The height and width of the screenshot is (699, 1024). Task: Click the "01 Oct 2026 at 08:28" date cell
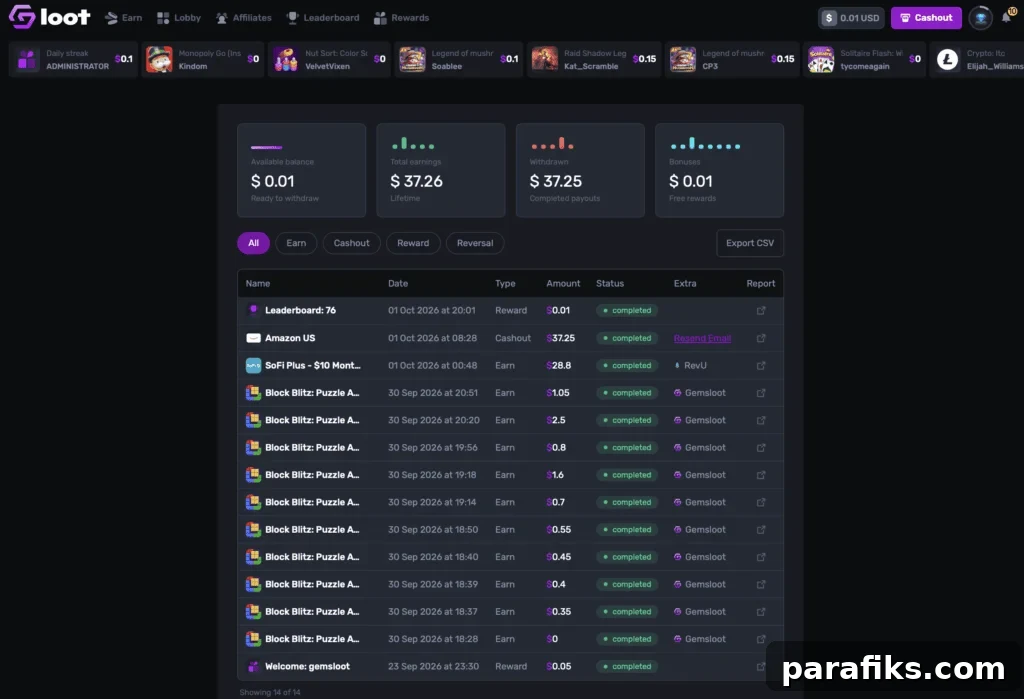[432, 338]
